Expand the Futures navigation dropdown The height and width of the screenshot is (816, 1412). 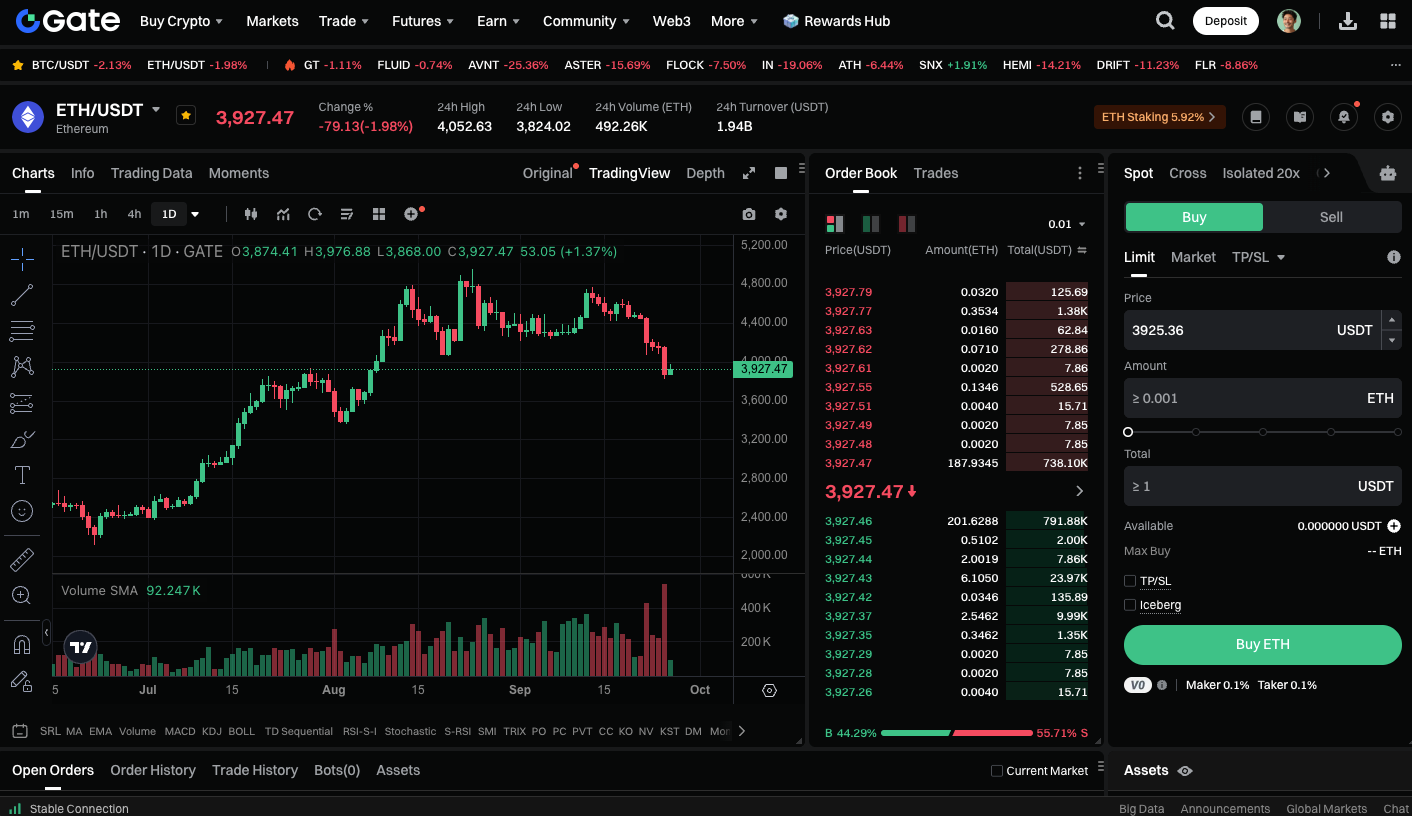(423, 21)
